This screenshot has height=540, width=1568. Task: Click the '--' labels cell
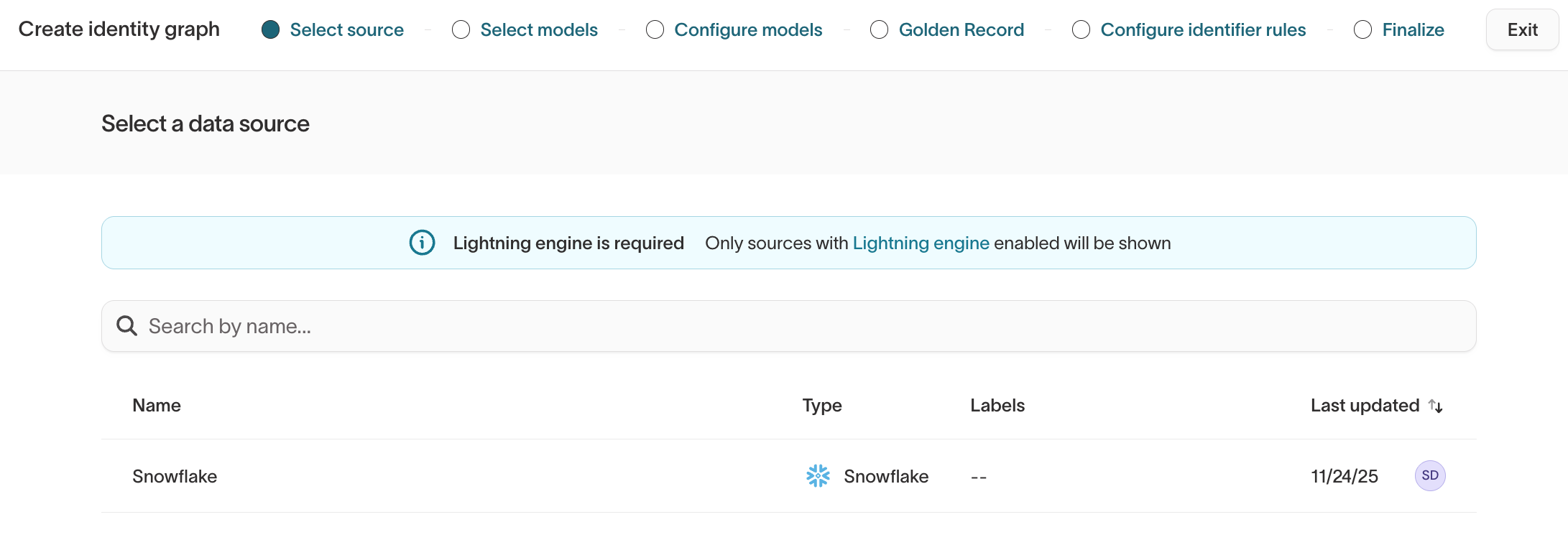979,477
